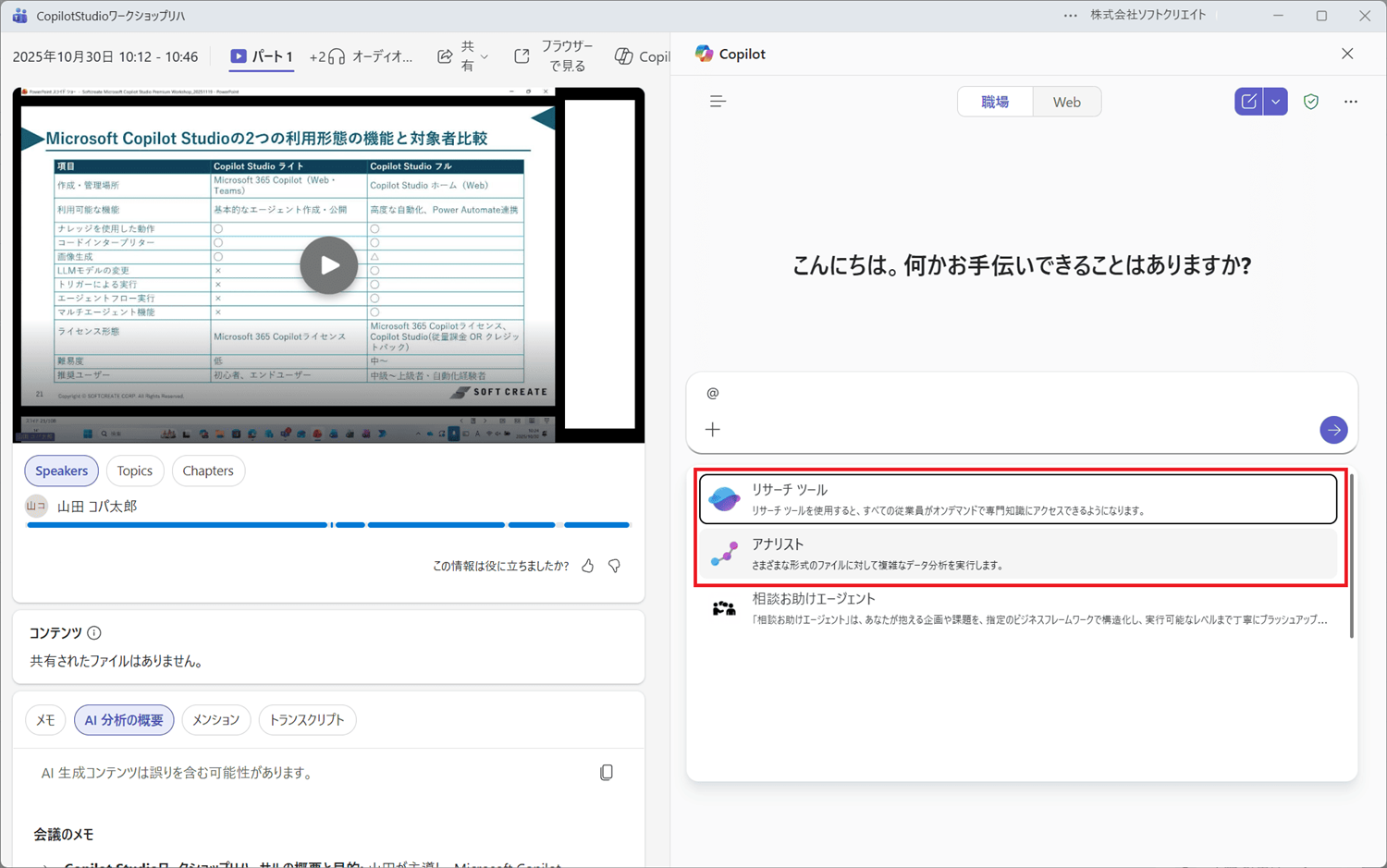Give the recap a thumbs up

pos(588,566)
